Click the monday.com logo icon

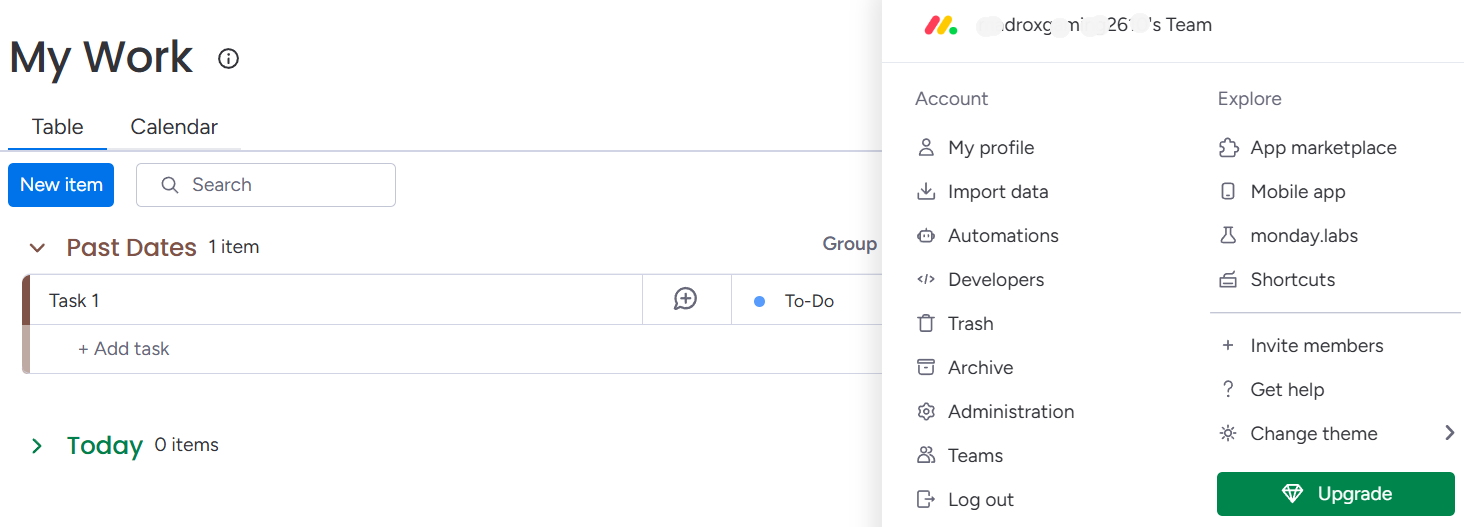click(940, 25)
